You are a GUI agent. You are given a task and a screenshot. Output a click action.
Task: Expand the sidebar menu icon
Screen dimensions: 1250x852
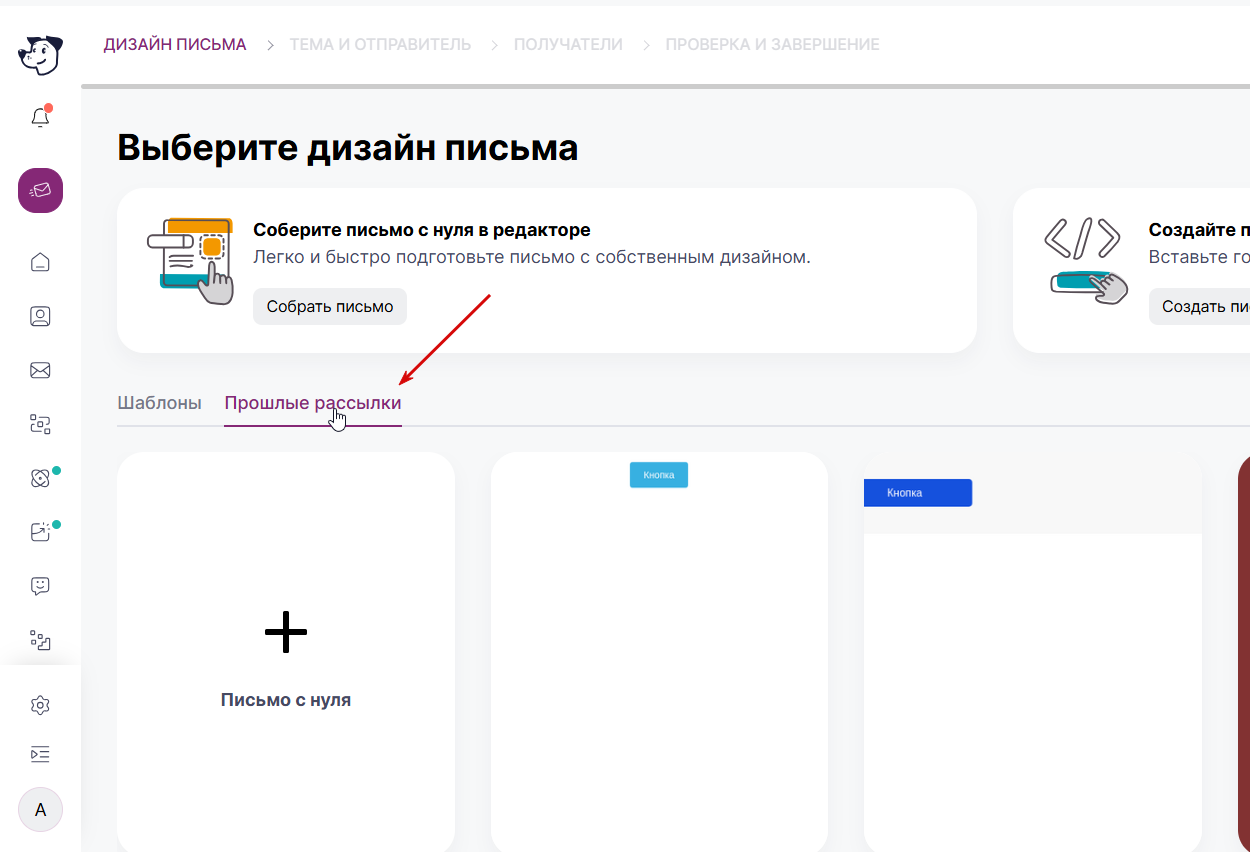point(40,754)
